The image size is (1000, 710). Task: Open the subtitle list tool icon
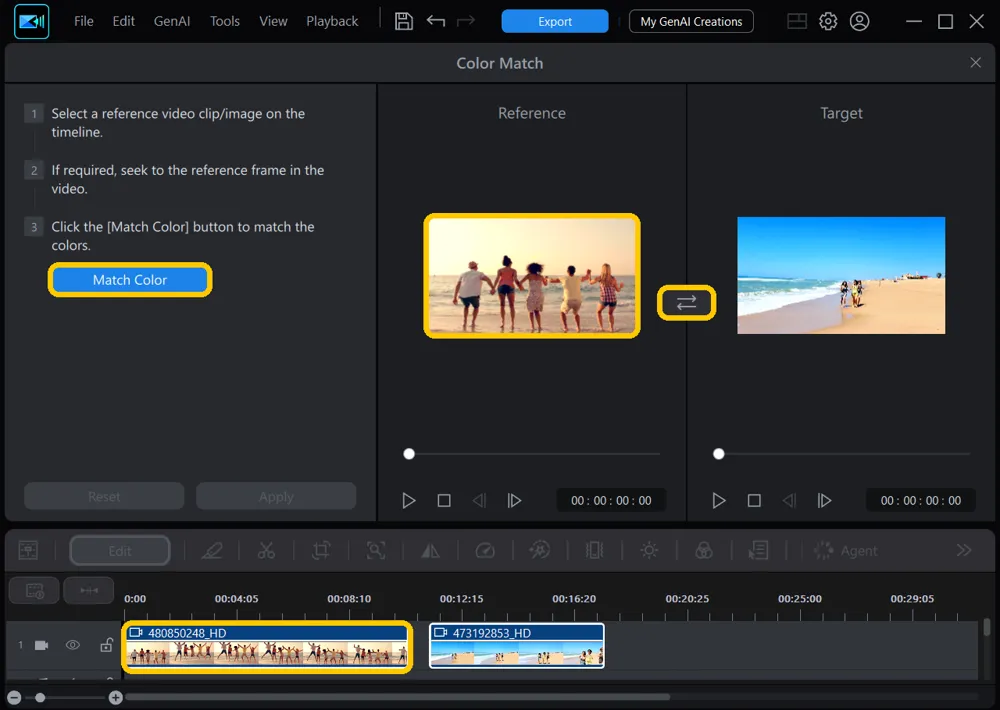[x=758, y=551]
